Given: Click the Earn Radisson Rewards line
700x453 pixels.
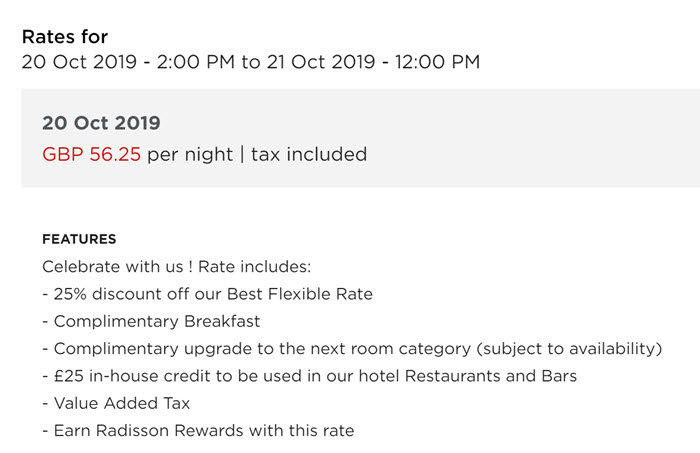Looking at the screenshot, I should point(198,431).
